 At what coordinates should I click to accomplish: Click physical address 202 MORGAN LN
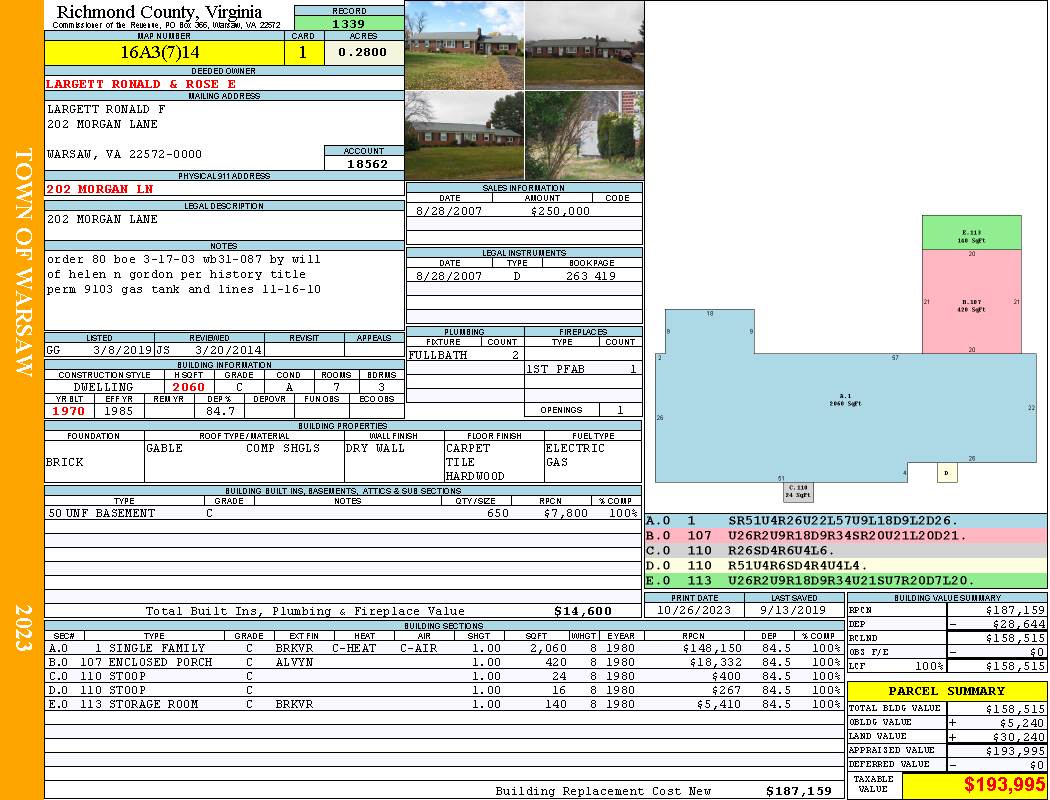point(99,189)
